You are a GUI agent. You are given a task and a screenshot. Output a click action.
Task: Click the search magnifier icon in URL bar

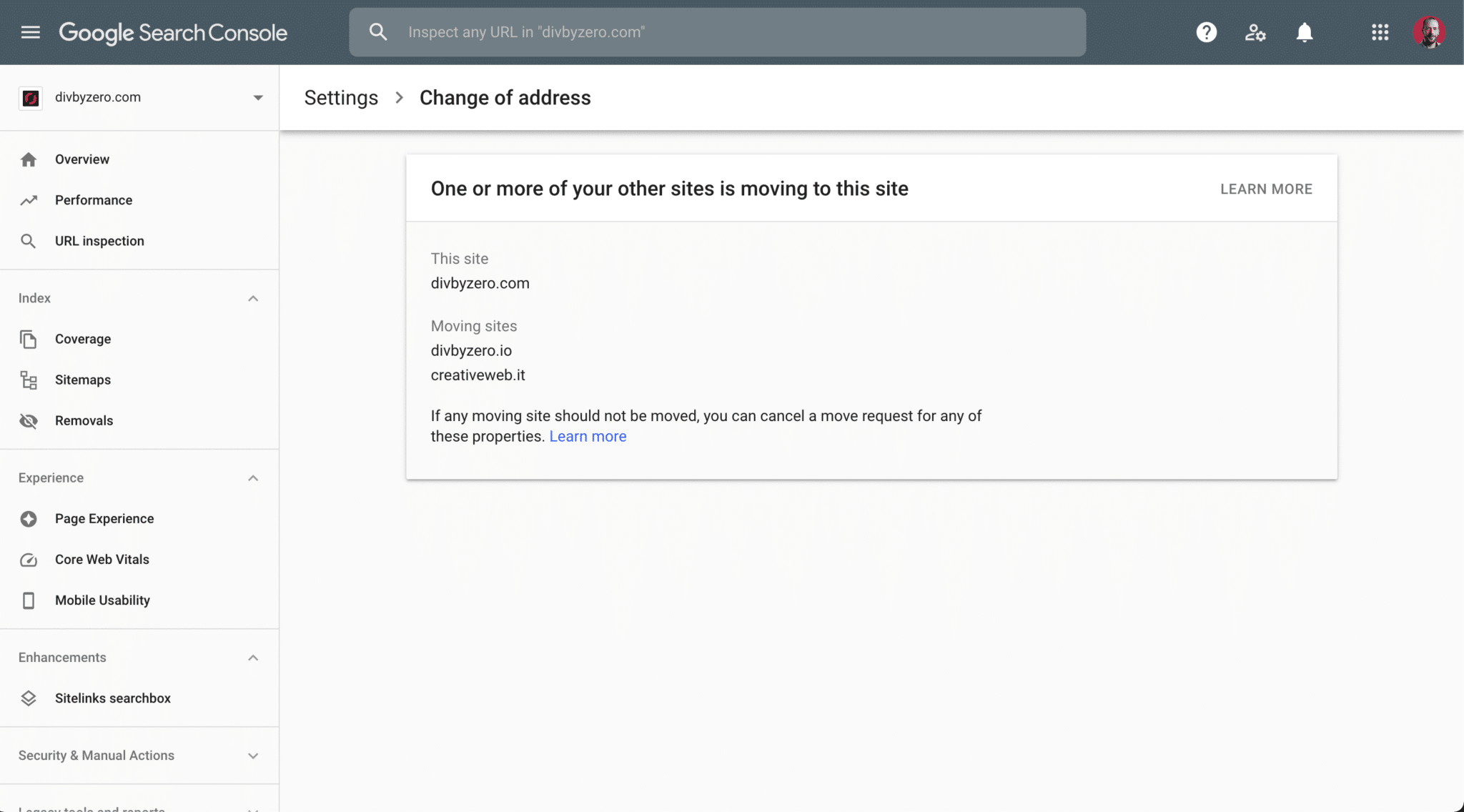pos(378,32)
